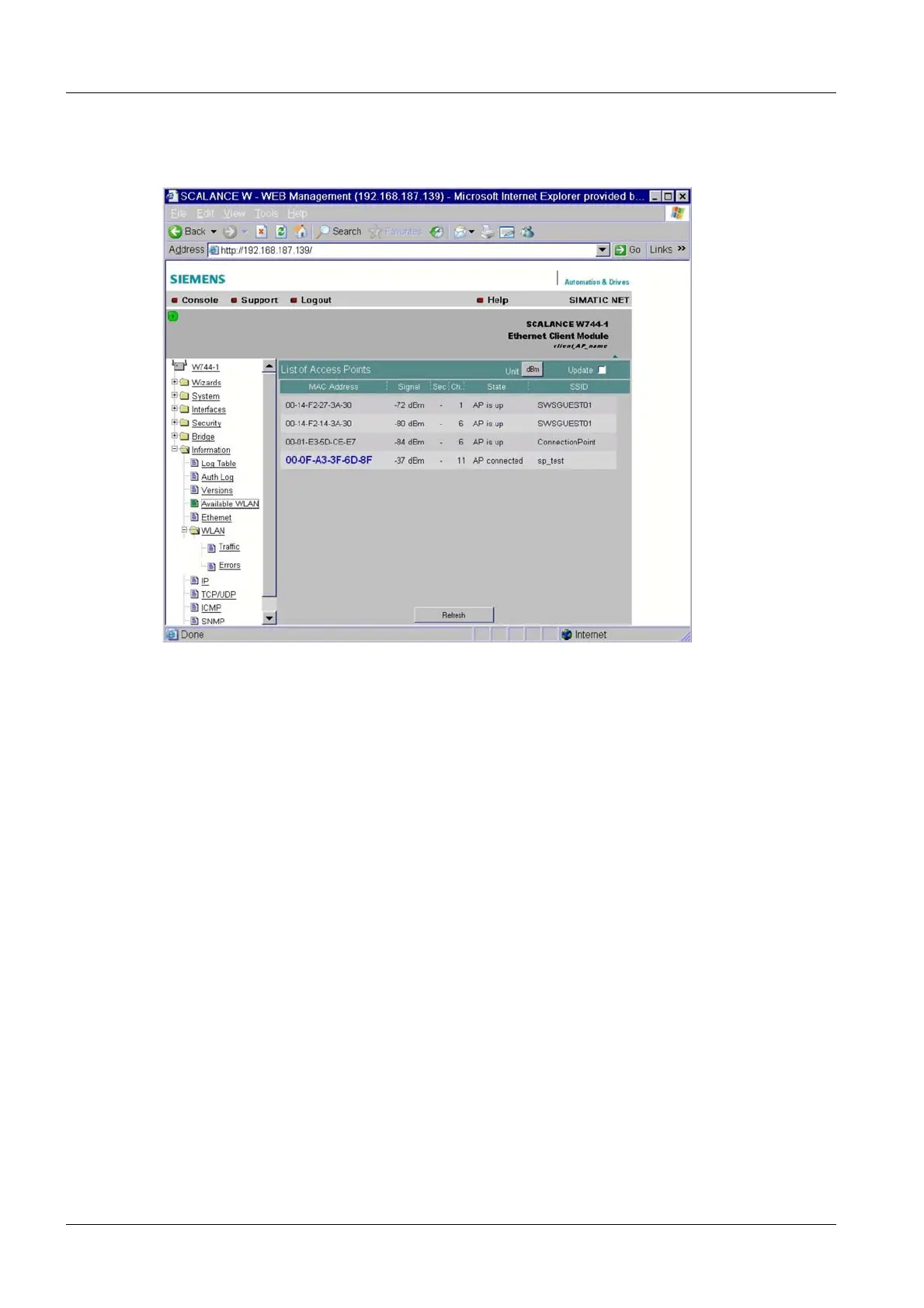This screenshot has width=924, height=1308.
Task: Open the Tools menu
Action: pyautogui.click(x=266, y=214)
